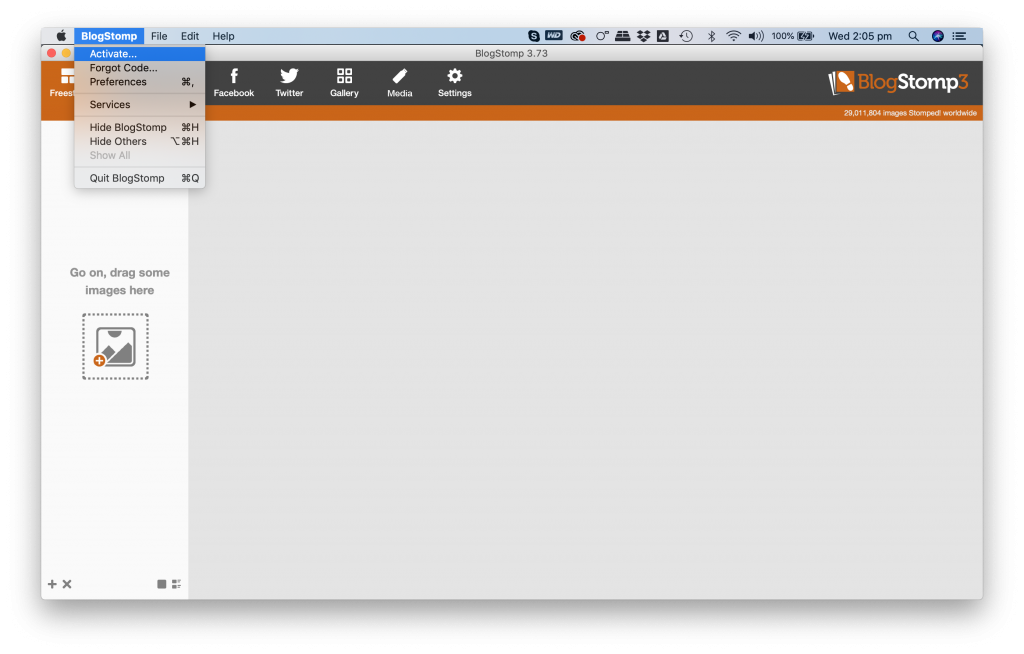
Task: Open the Edit menu
Action: click(190, 36)
